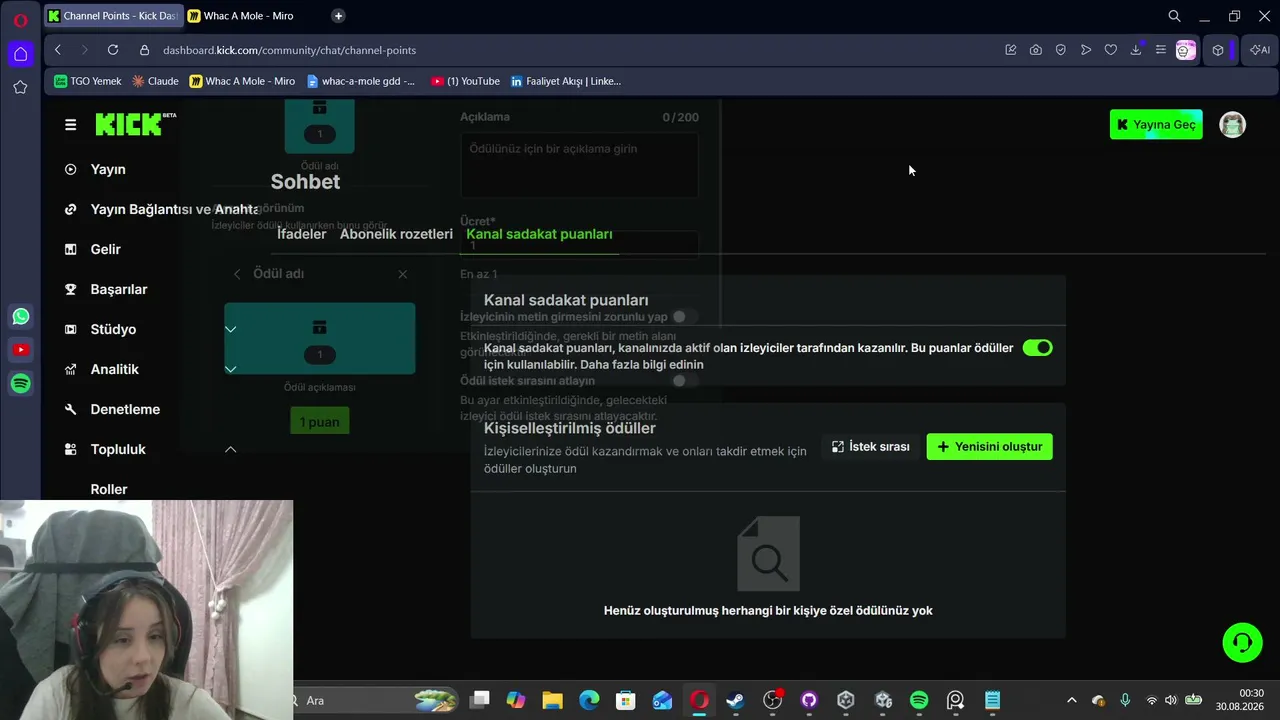Open Spotify in the Opera sidebar
This screenshot has height=720, width=1280.
click(20, 383)
